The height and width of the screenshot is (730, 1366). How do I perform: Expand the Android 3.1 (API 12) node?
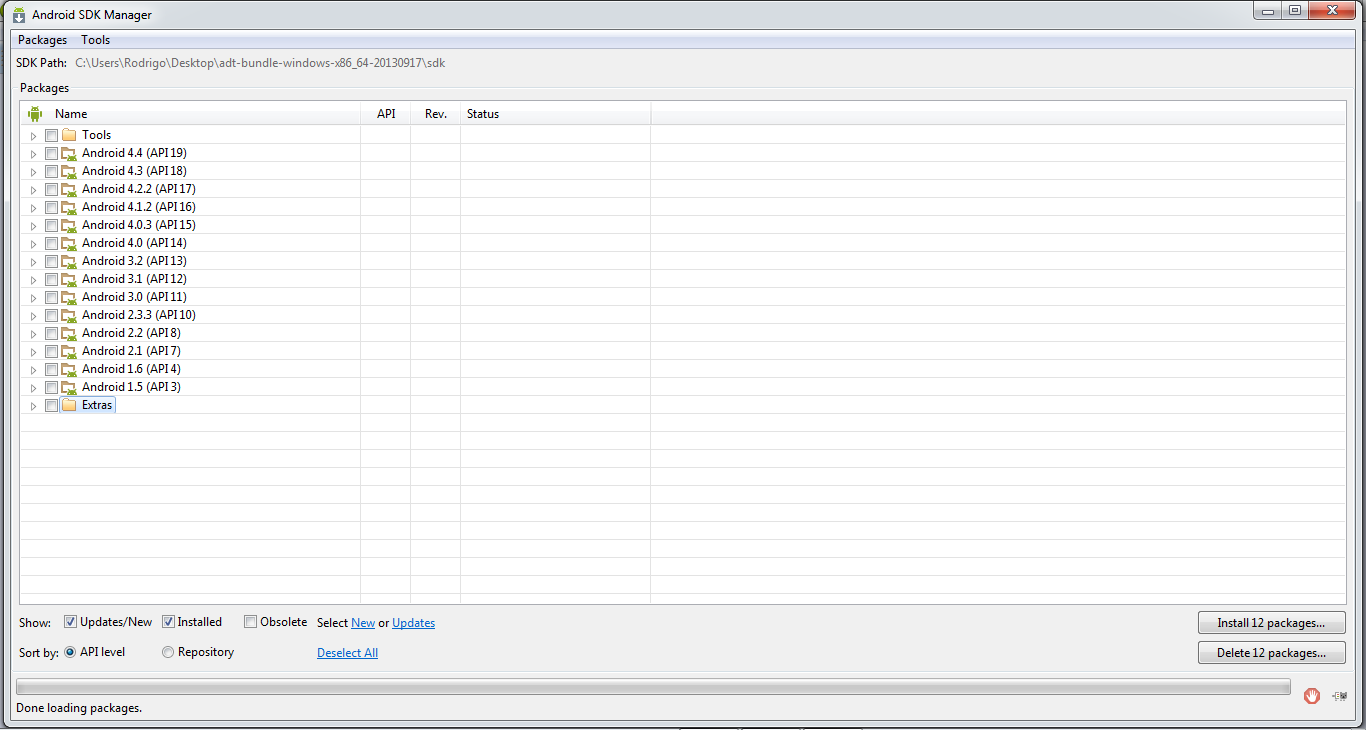pos(33,280)
